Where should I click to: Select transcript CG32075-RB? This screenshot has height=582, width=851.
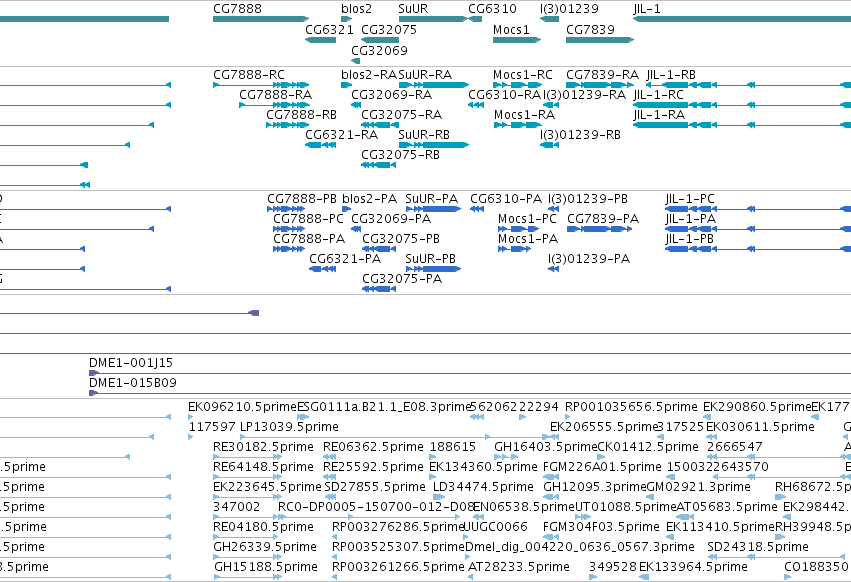(x=378, y=165)
